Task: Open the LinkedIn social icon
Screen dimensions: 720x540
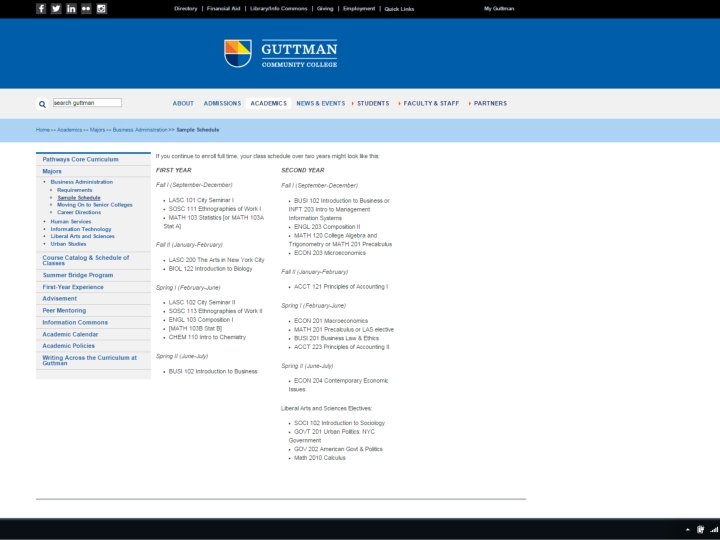Action: (71, 8)
